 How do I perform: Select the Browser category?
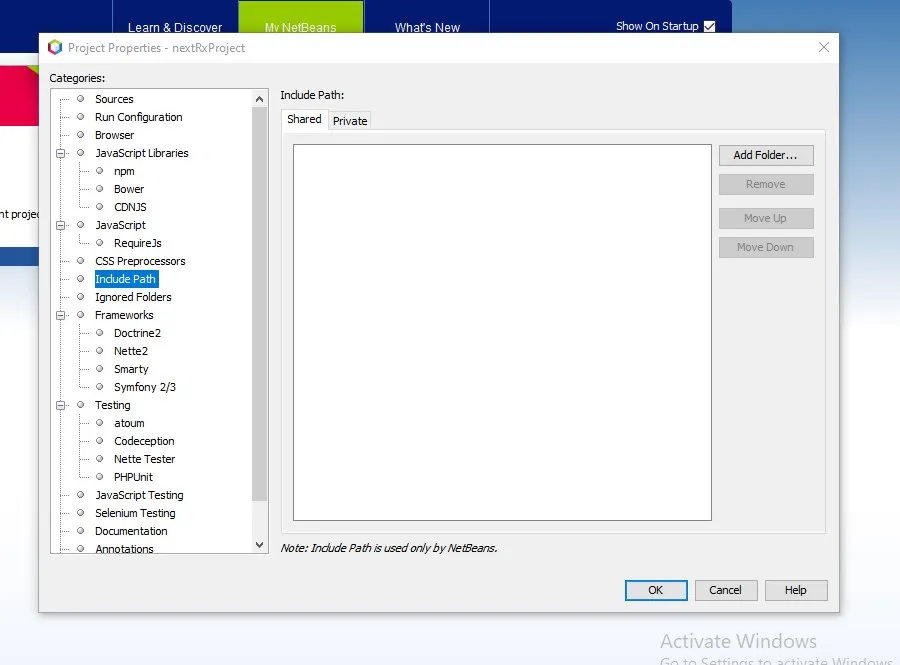tap(114, 135)
